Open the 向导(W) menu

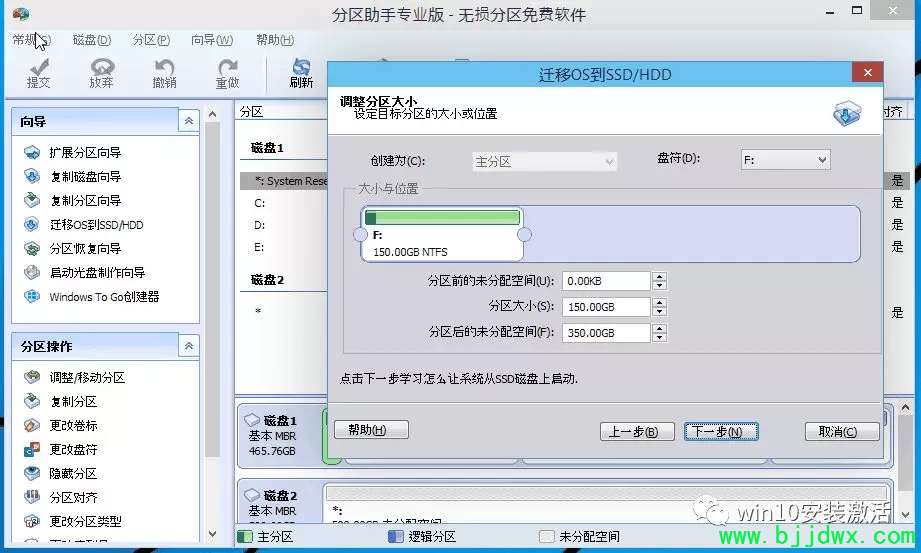click(x=212, y=40)
